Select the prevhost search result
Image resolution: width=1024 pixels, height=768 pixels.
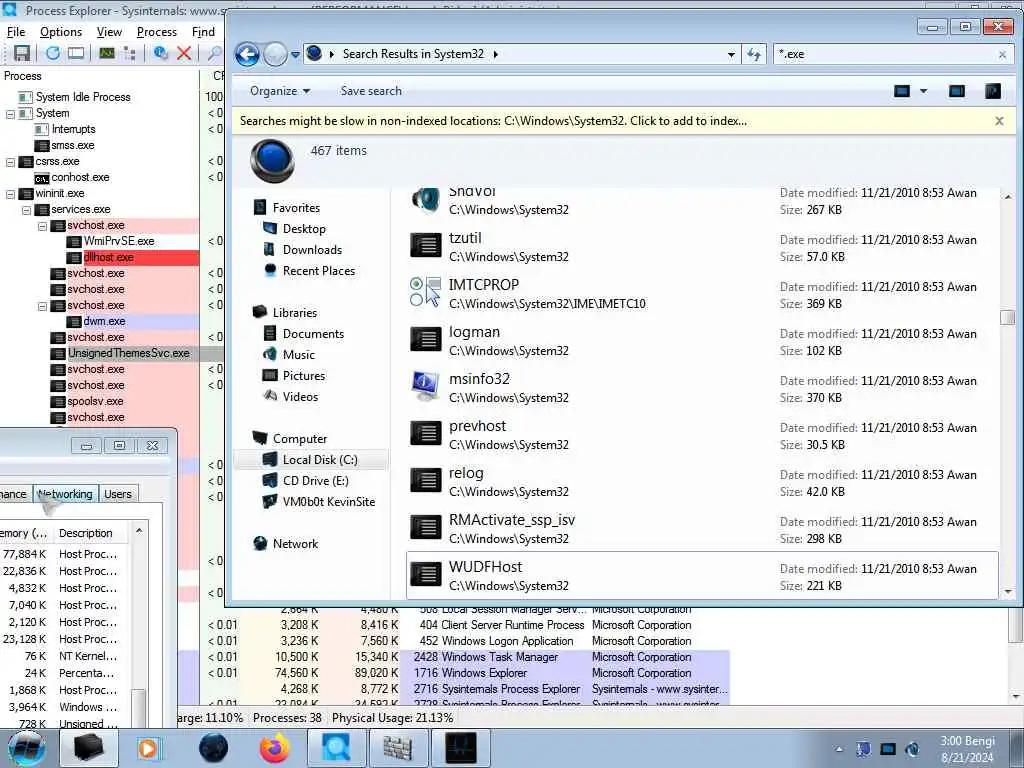[702, 434]
